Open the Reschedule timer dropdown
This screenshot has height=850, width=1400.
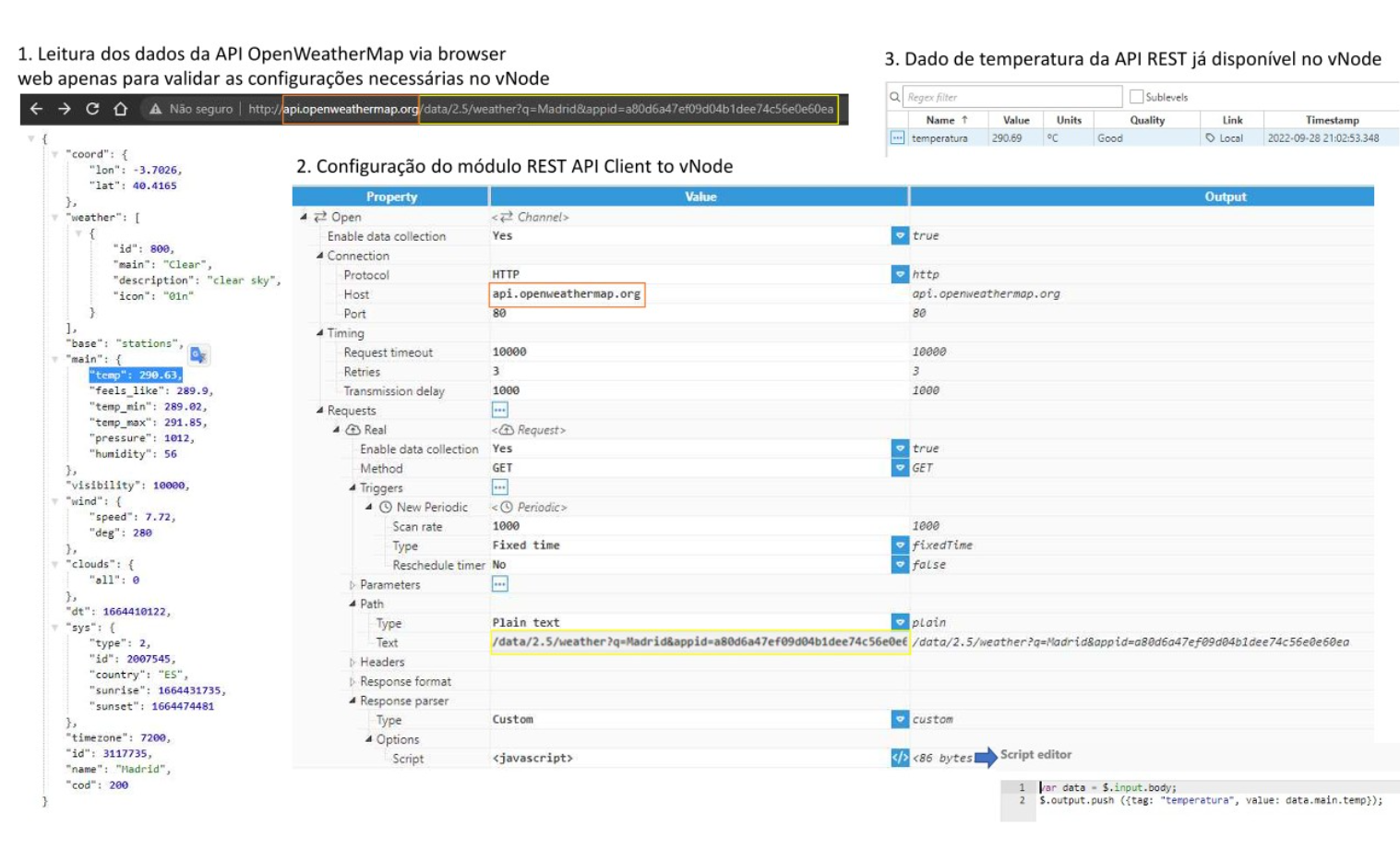pos(900,565)
